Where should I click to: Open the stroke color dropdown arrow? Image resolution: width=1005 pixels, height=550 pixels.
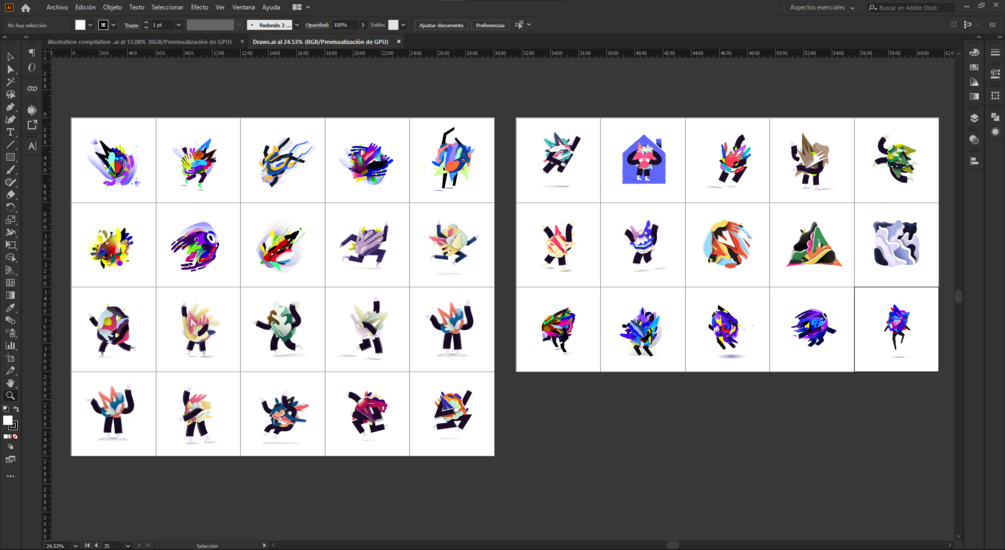coord(113,25)
